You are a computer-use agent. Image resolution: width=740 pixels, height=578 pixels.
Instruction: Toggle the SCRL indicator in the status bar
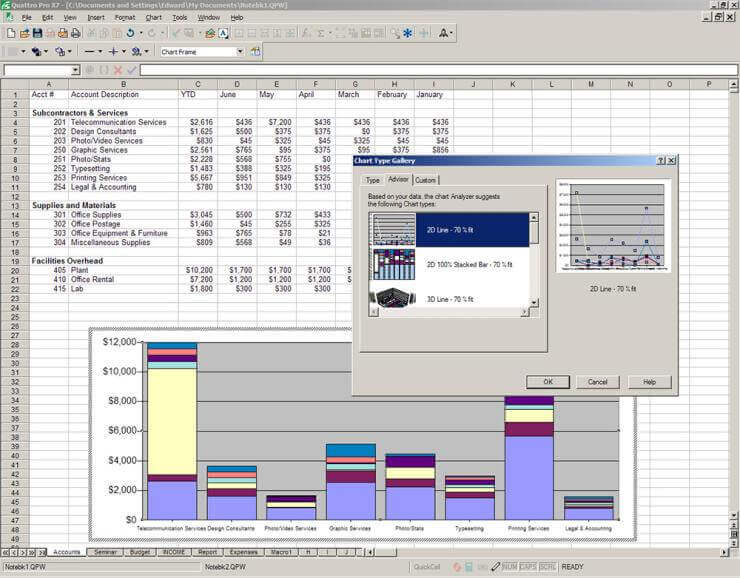click(547, 567)
